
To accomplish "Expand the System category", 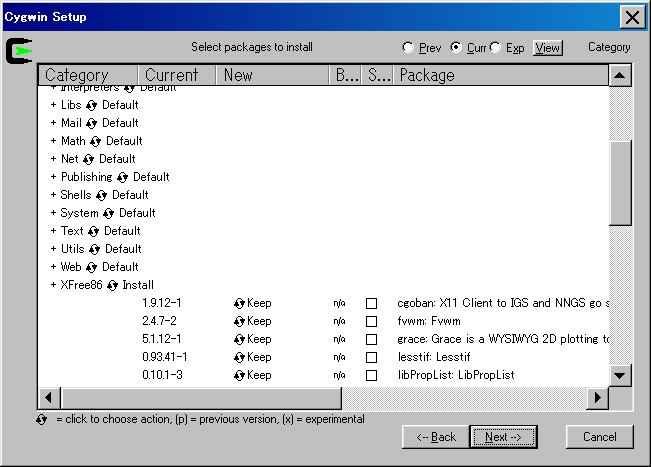I will click(x=53, y=213).
